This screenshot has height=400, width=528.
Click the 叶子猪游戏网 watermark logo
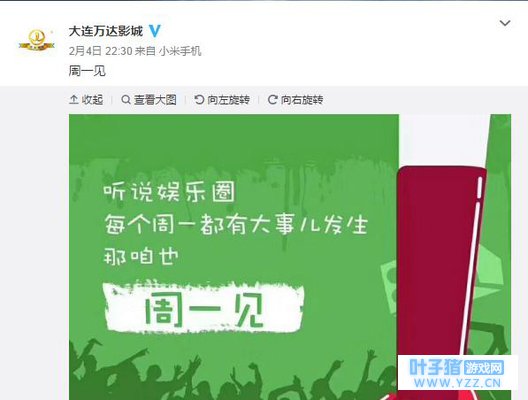(x=457, y=366)
